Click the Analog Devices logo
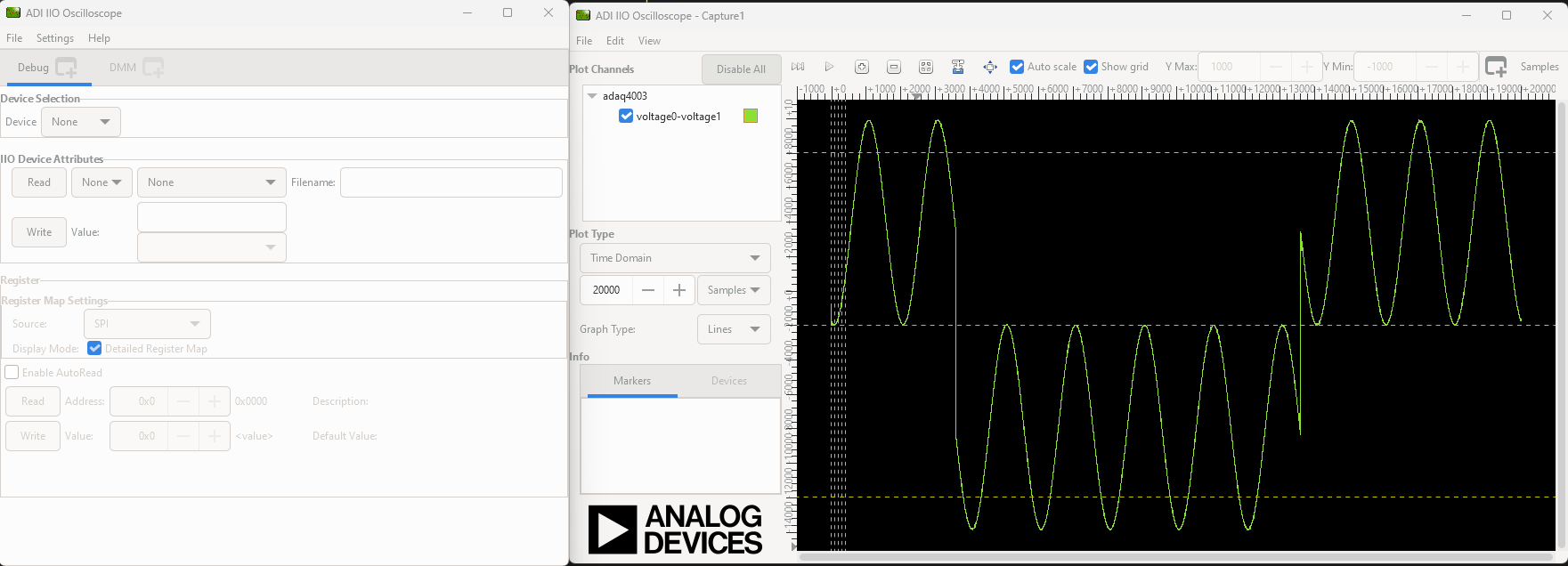Viewport: 1568px width, 566px height. (x=675, y=530)
